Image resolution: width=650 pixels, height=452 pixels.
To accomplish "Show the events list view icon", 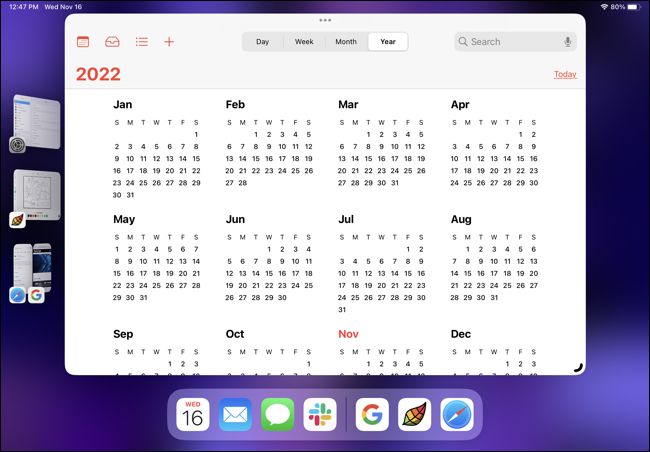I will [142, 41].
